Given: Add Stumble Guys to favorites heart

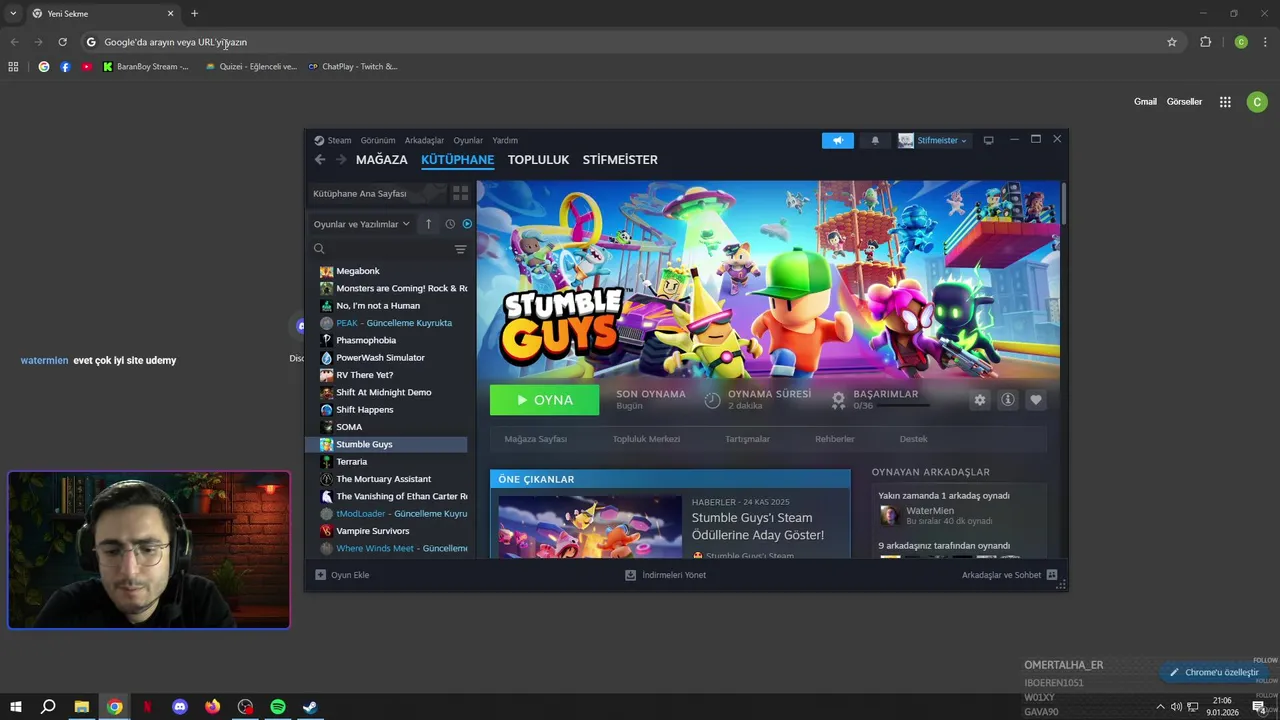Looking at the screenshot, I should 1036,400.
